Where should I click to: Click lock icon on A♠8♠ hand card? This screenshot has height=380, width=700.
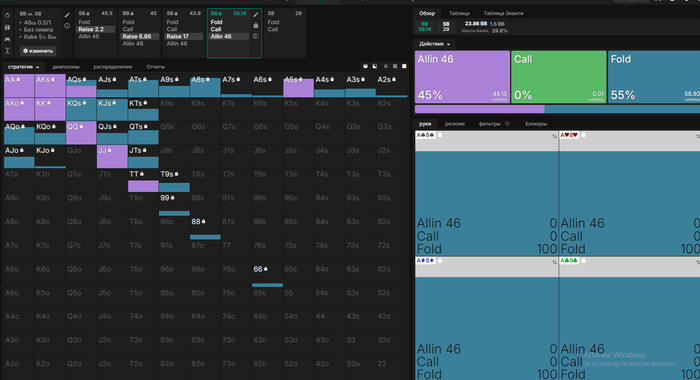440,135
